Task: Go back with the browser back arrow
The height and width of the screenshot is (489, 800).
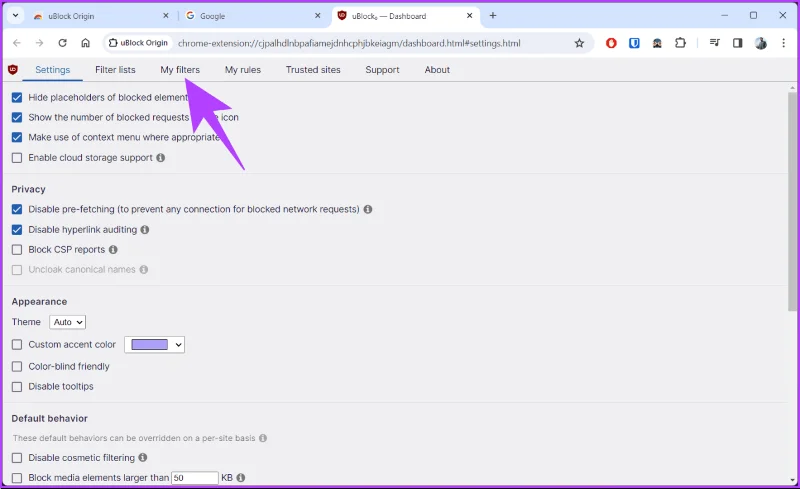Action: tap(17, 43)
